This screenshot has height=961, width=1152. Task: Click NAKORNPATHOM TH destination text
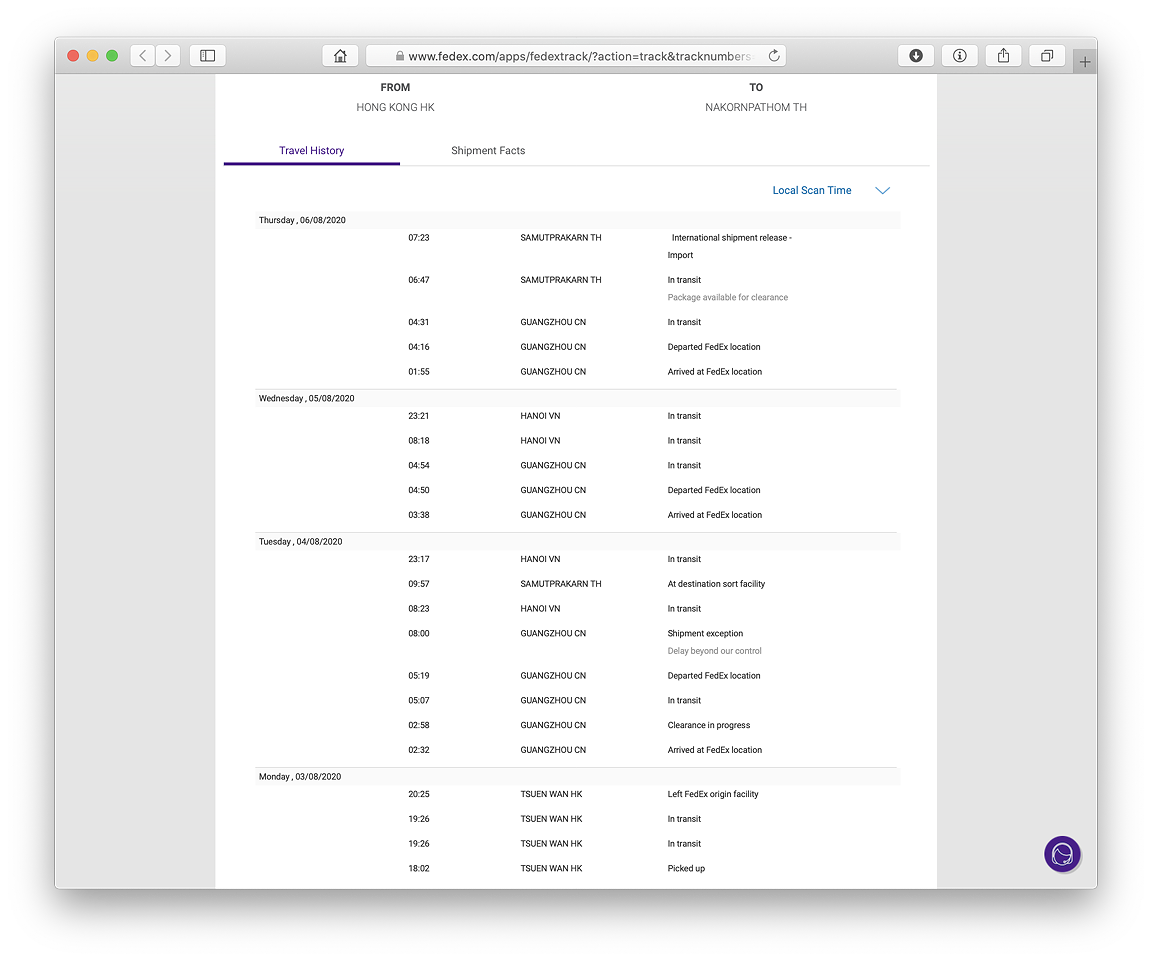(x=756, y=107)
